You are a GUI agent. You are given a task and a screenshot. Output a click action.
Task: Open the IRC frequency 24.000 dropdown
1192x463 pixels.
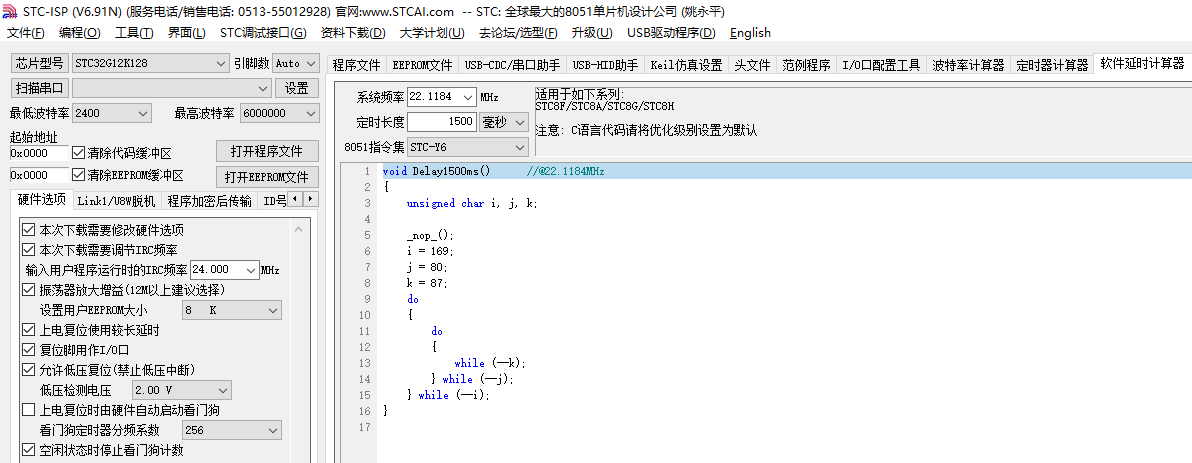click(252, 270)
